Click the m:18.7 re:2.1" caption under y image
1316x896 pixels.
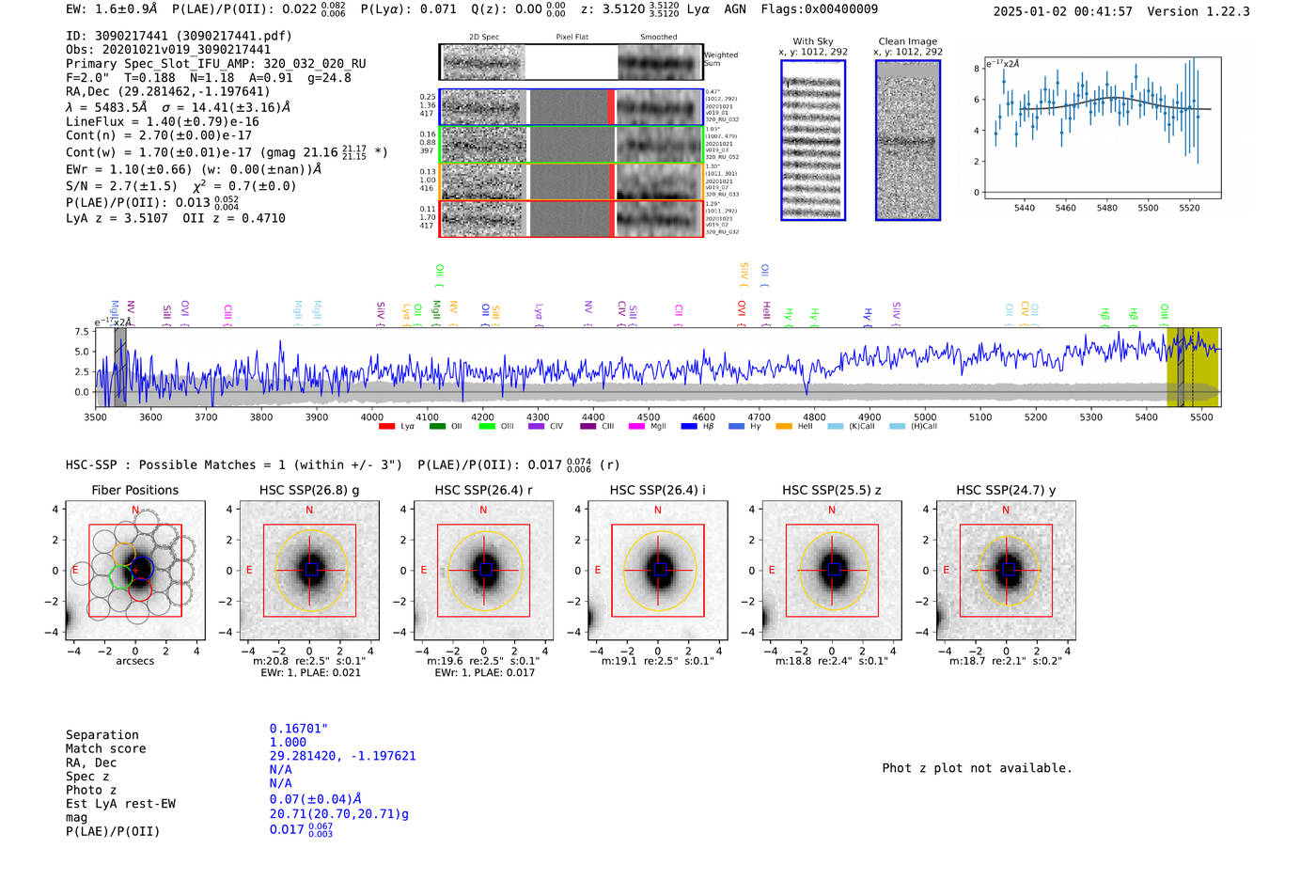pyautogui.click(x=1006, y=662)
